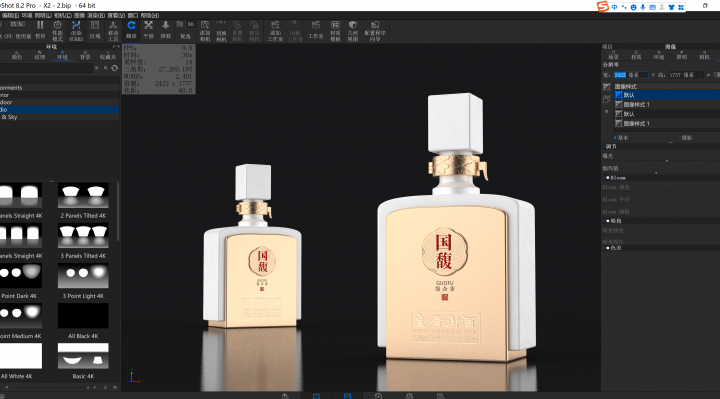Adjust the 曝光 (Exposure) slider handle

pos(667,161)
